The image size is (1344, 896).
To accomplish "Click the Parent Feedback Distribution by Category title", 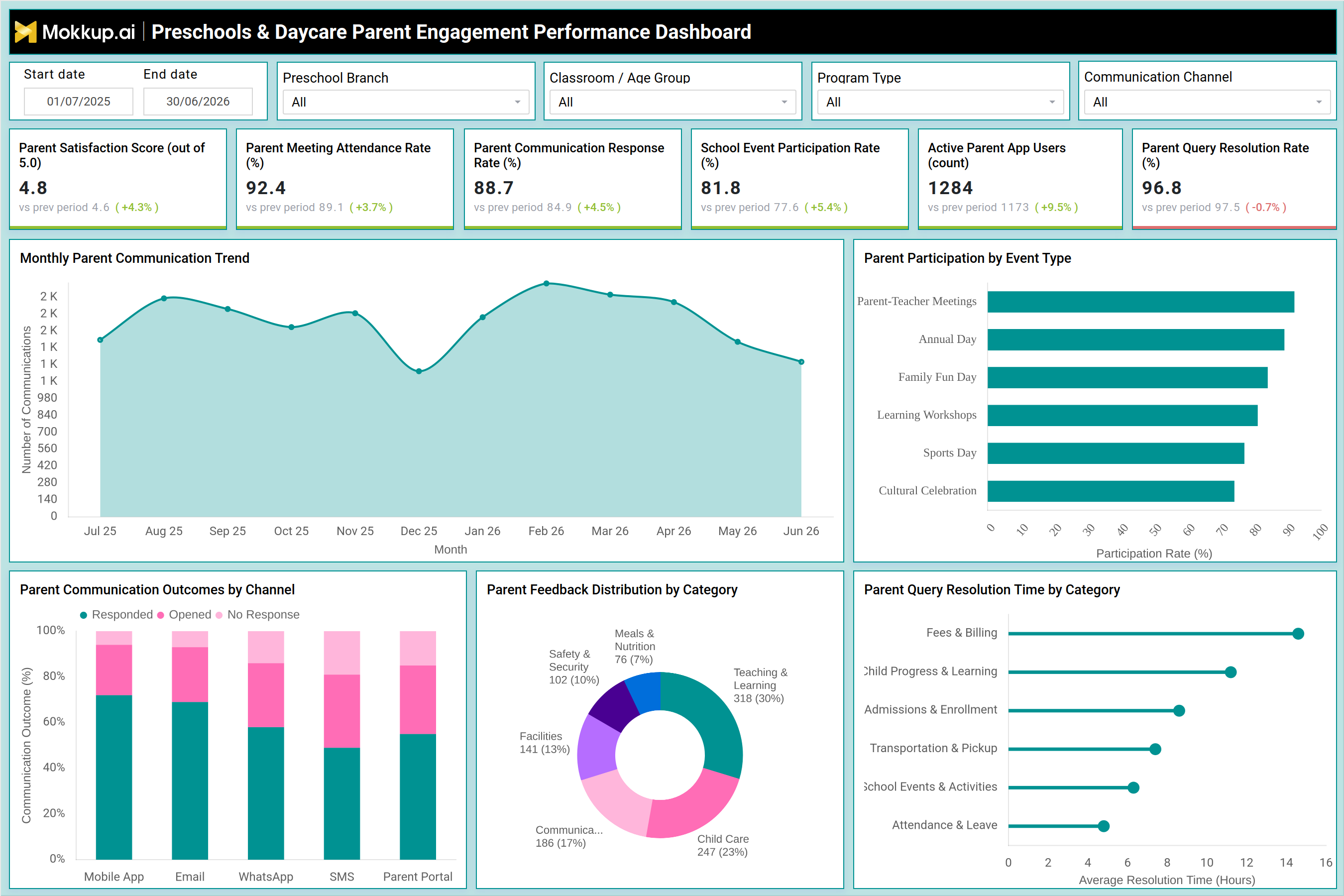I will (x=612, y=590).
